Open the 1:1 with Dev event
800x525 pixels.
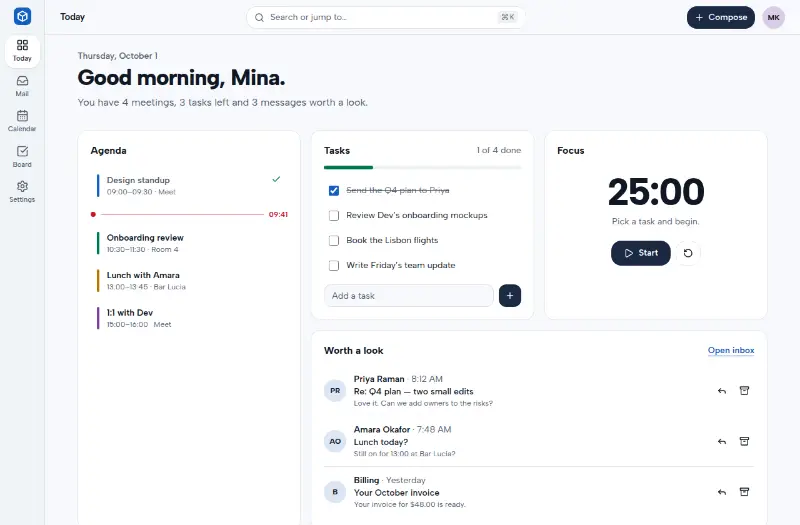coord(189,318)
